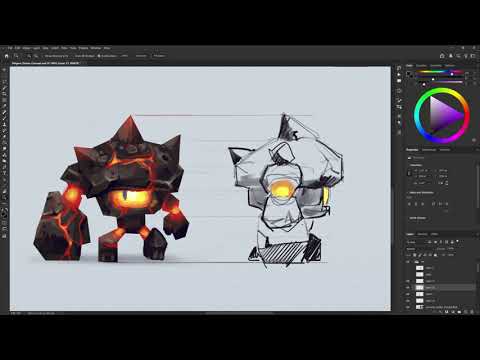Click the pixel layer filter icon
480x360 pixels.
[430, 242]
